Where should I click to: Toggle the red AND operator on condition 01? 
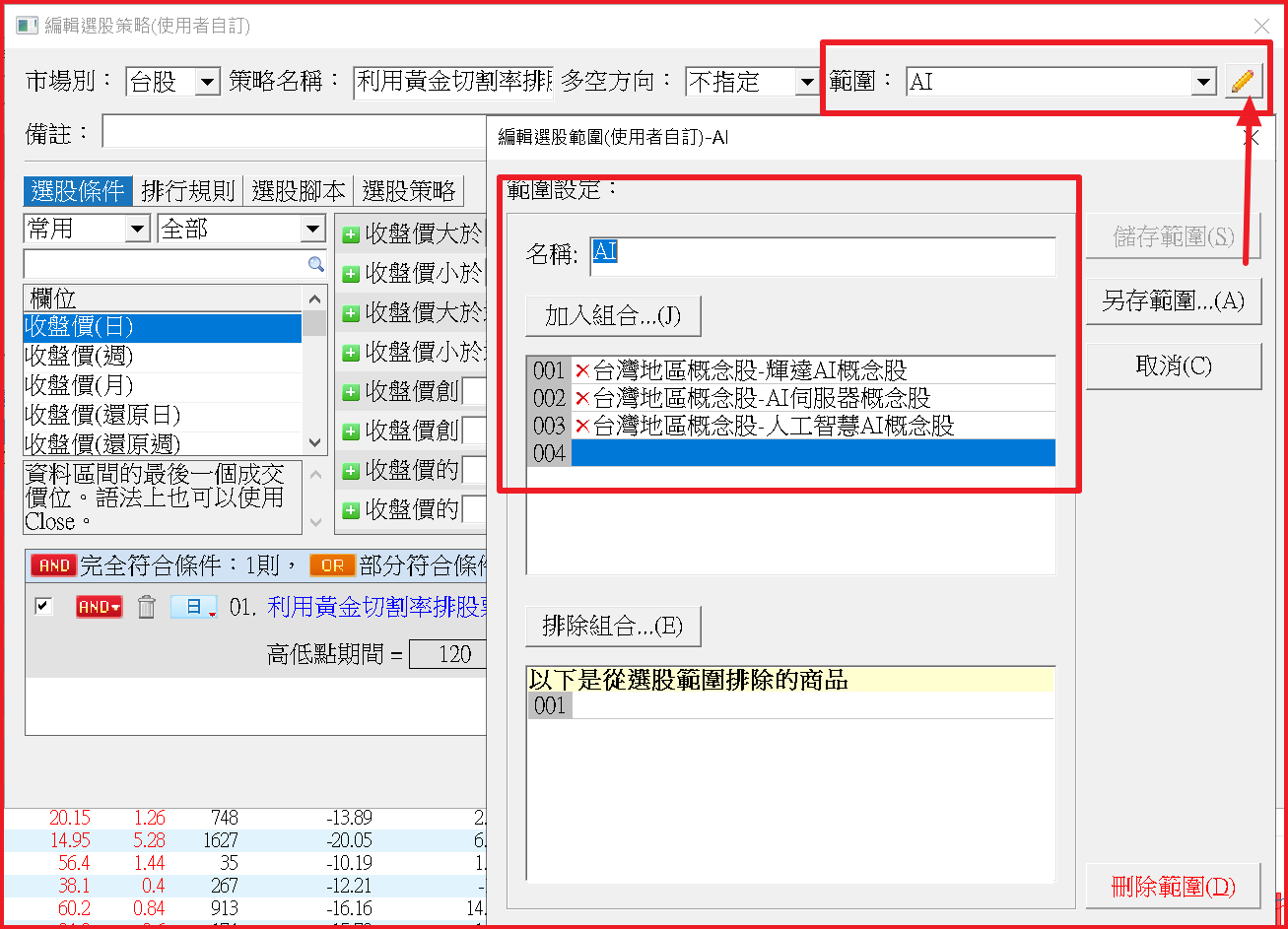pyautogui.click(x=99, y=607)
